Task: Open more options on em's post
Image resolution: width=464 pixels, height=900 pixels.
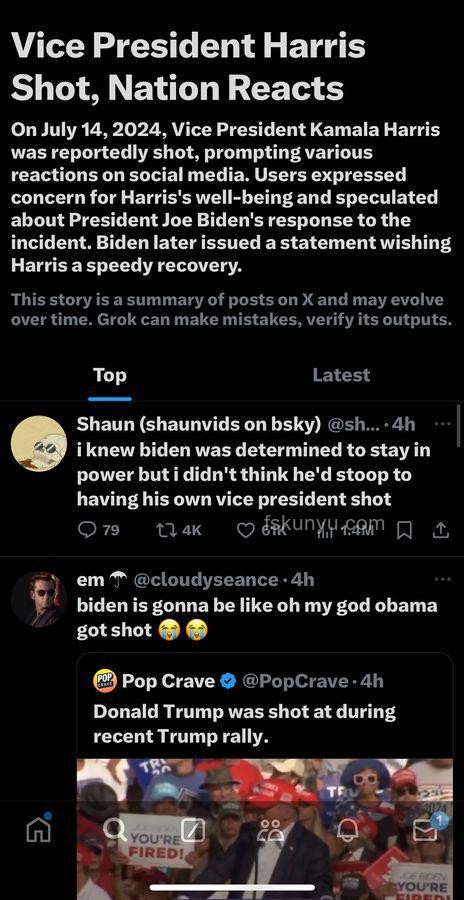Action: pos(443,579)
